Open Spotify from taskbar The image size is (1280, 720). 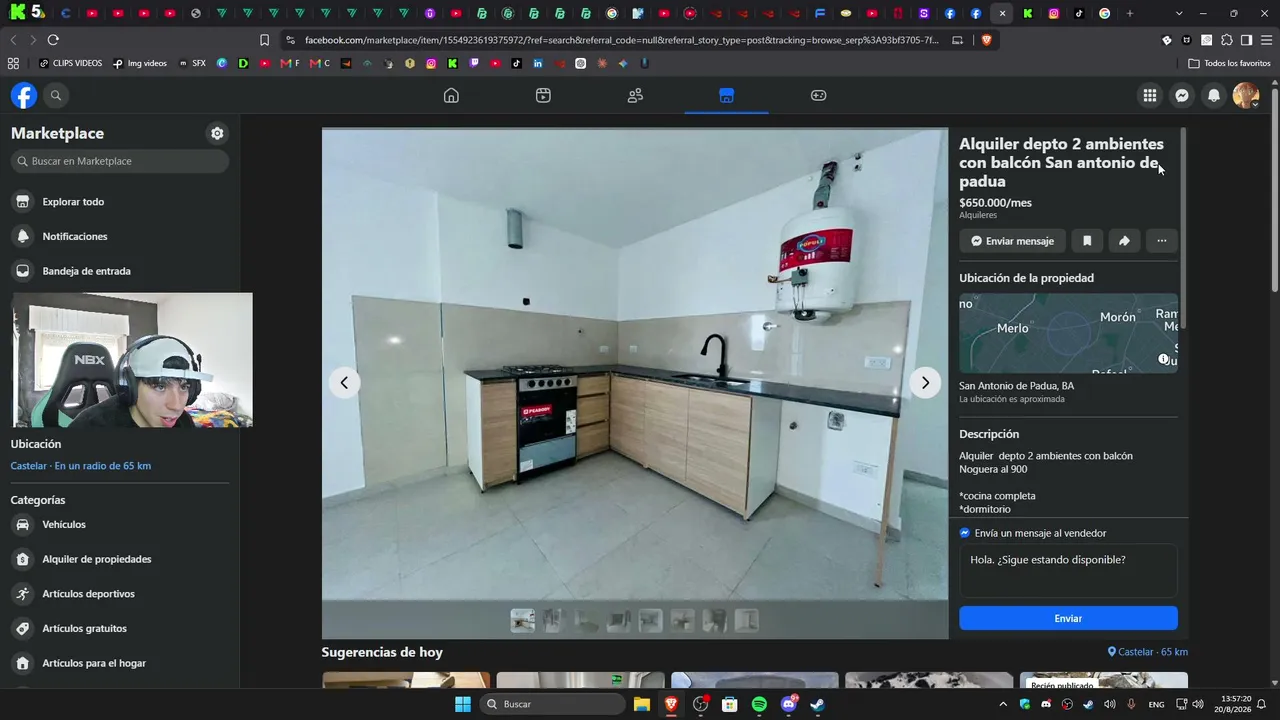759,704
